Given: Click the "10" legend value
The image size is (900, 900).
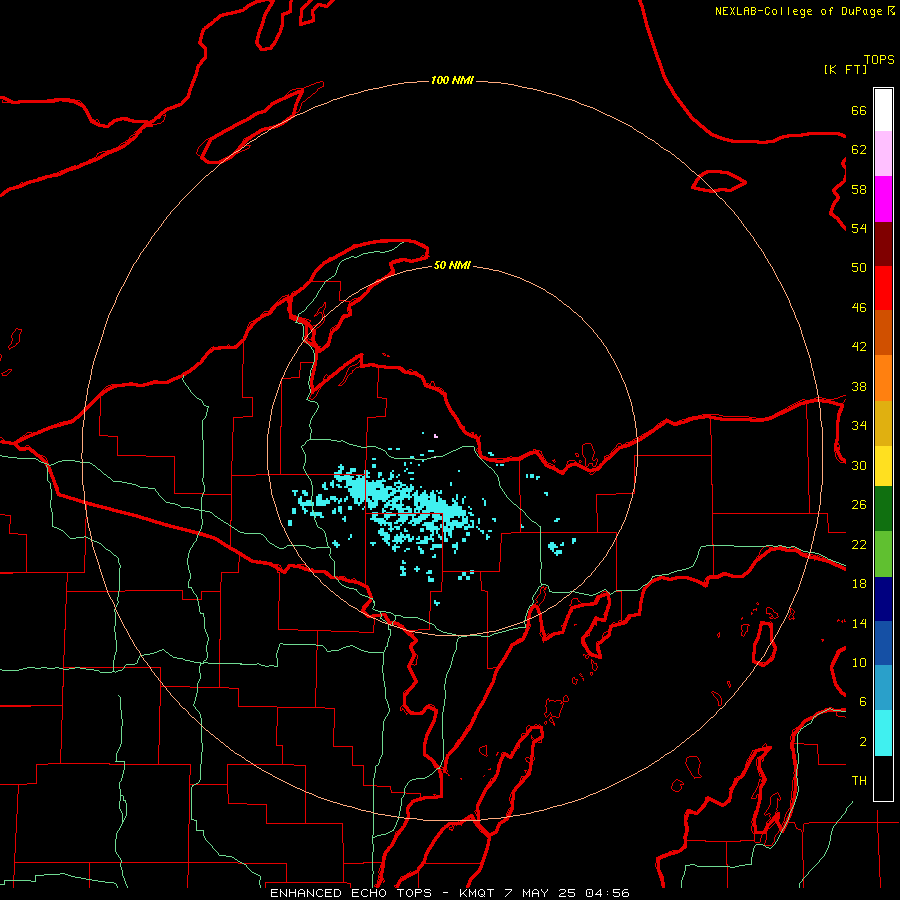Looking at the screenshot, I should click(859, 663).
